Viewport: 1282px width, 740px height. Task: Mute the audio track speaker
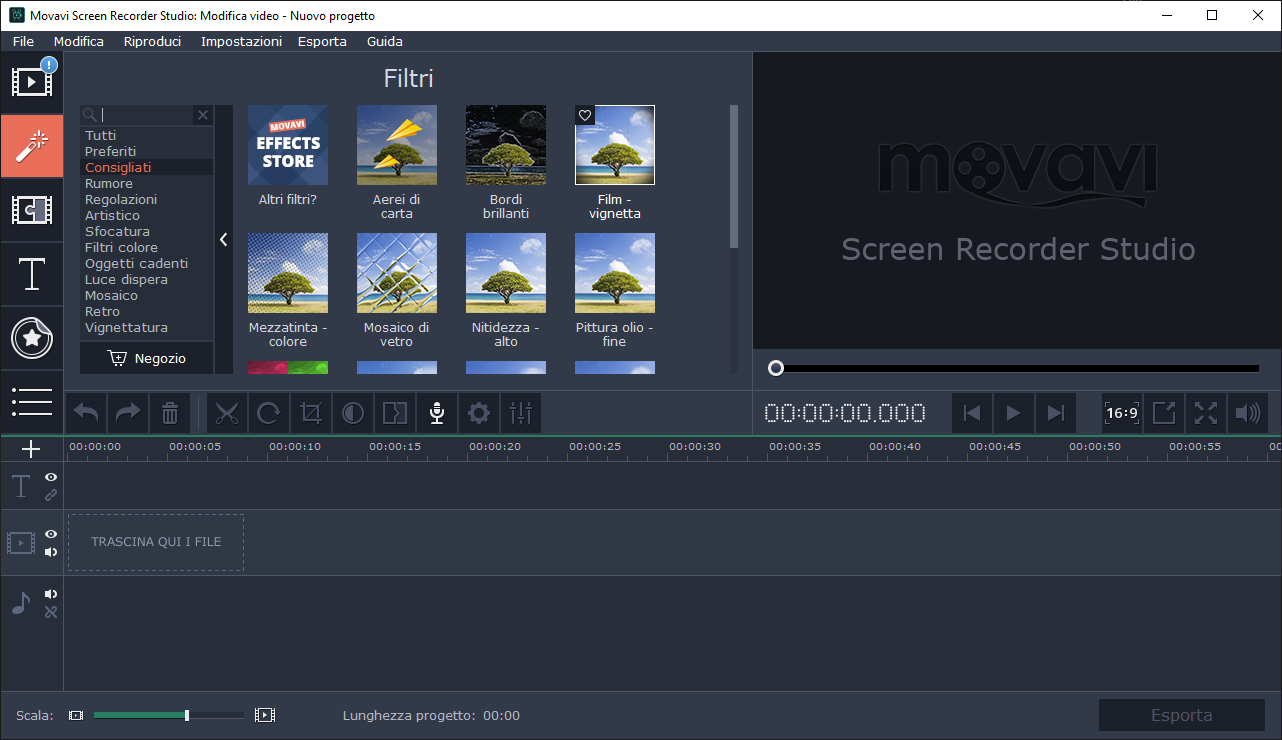tap(51, 594)
